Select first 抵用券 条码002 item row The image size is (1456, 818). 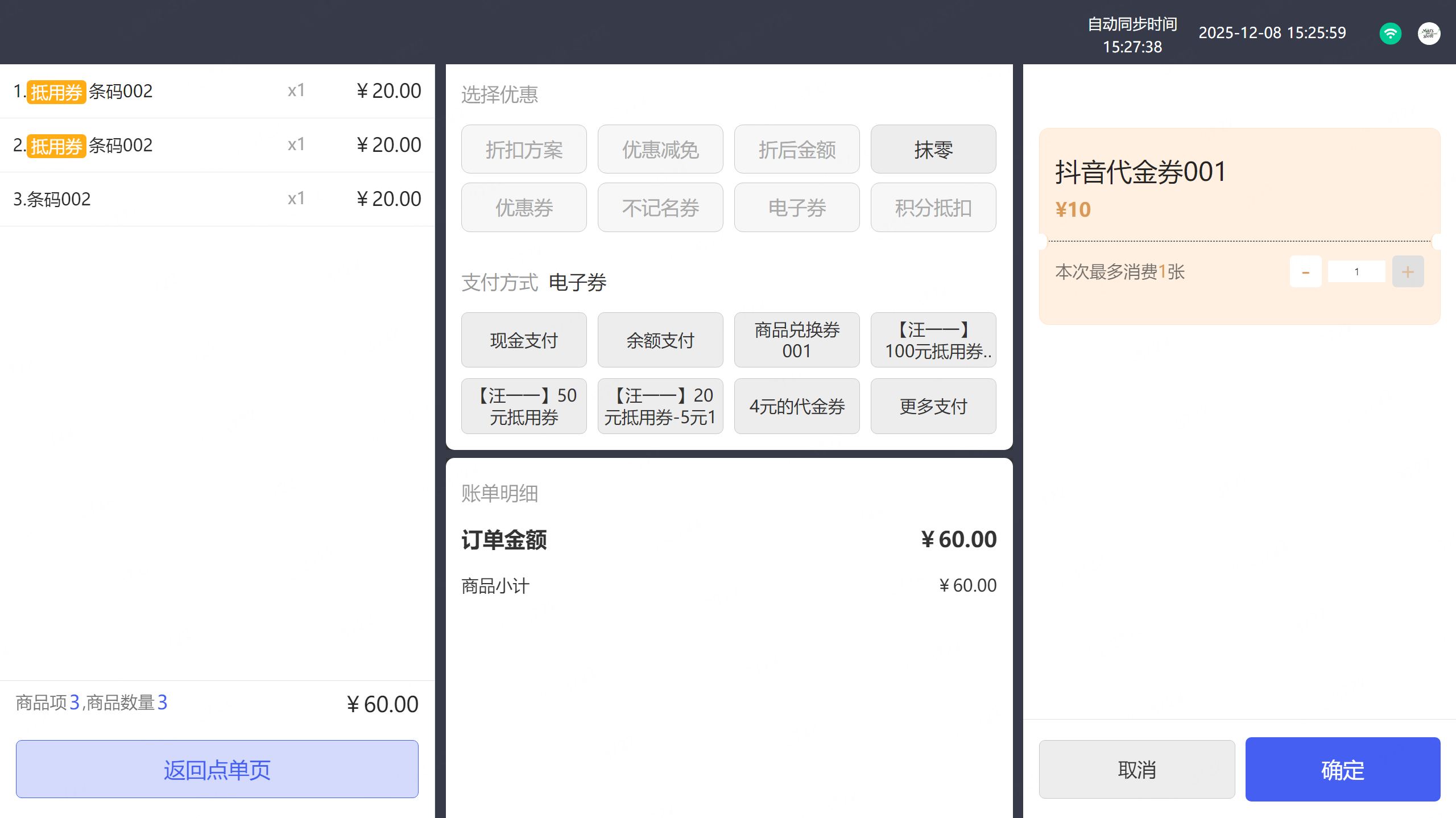[x=217, y=91]
